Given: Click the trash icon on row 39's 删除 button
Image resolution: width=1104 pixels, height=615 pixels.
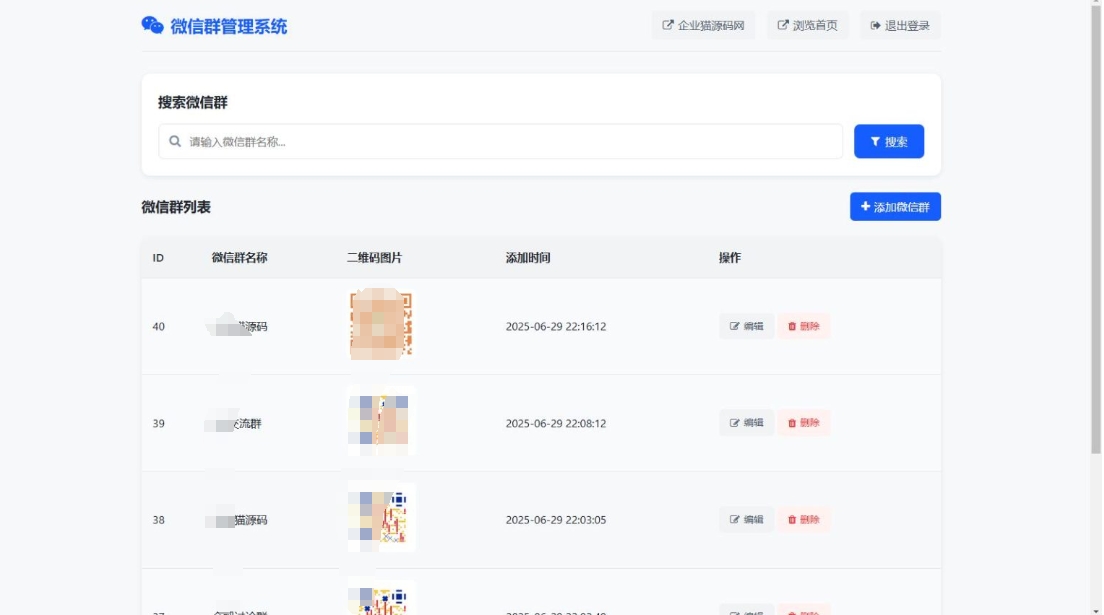Looking at the screenshot, I should [x=791, y=423].
